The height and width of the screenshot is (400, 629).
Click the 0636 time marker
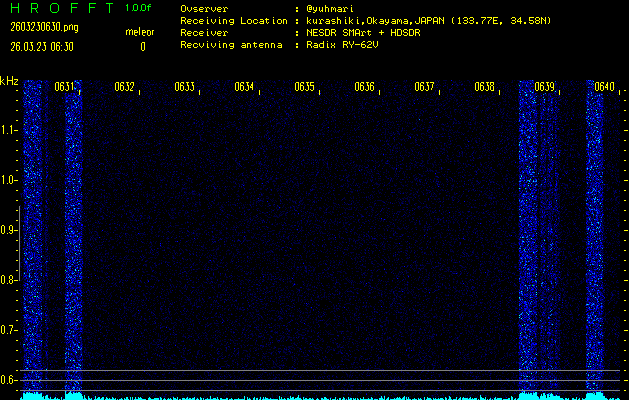point(364,87)
